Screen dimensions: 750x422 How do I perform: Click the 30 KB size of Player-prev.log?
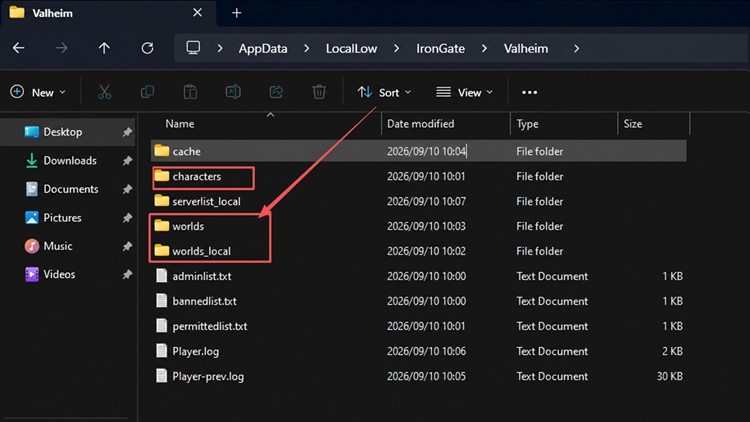click(x=669, y=376)
